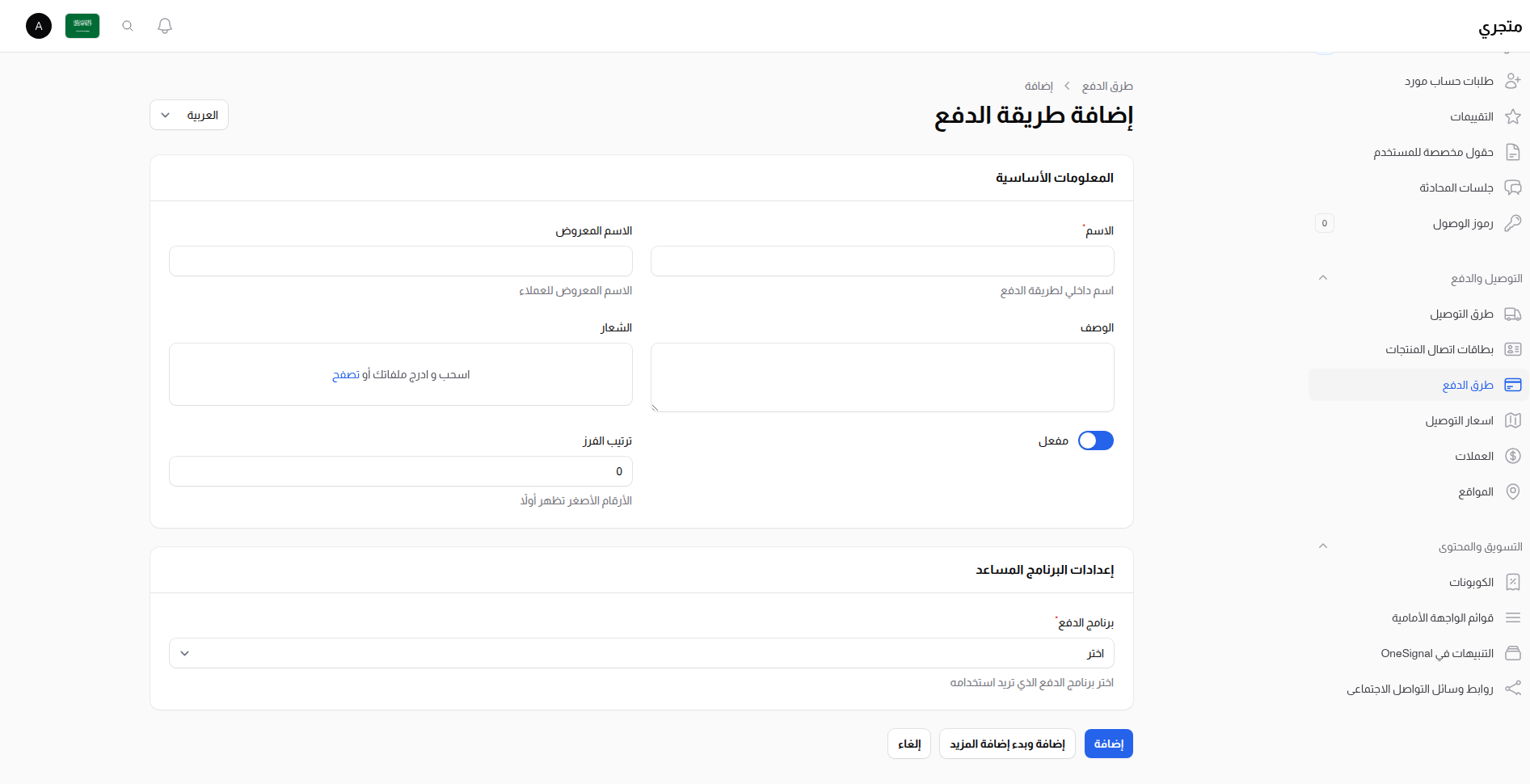Viewport: 1530px width, 784px height.
Task: Open جلسات المحادثة chat icon
Action: pos(1513,188)
